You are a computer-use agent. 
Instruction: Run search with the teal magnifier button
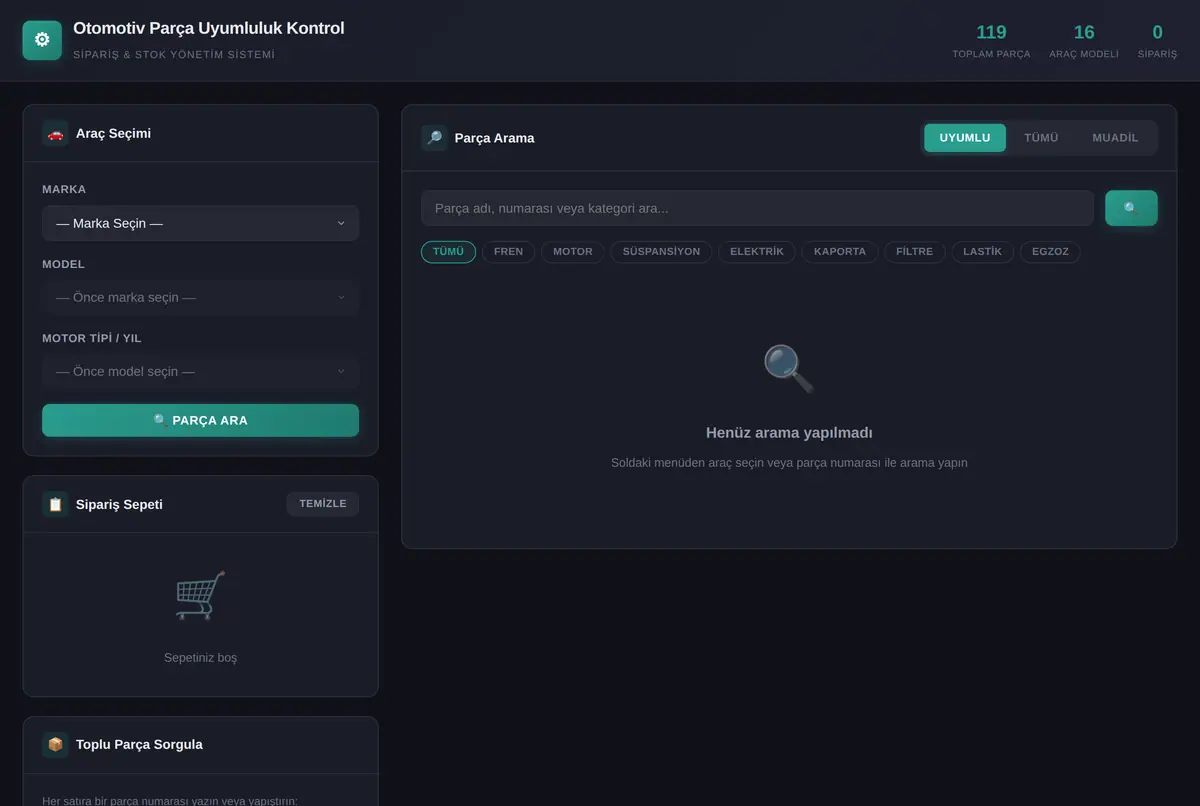tap(1131, 208)
